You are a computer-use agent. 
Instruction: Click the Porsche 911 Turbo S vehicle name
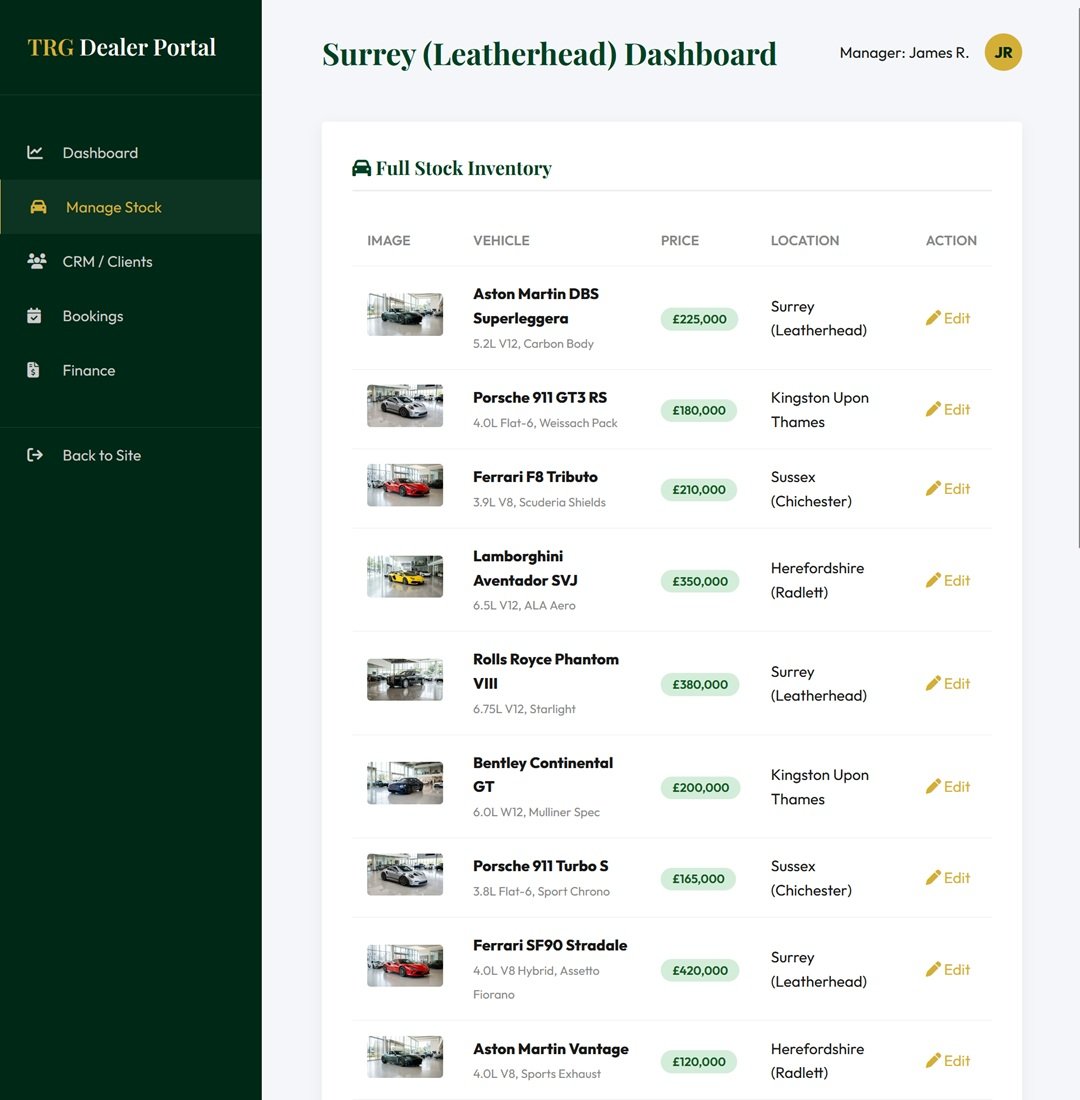click(x=541, y=866)
